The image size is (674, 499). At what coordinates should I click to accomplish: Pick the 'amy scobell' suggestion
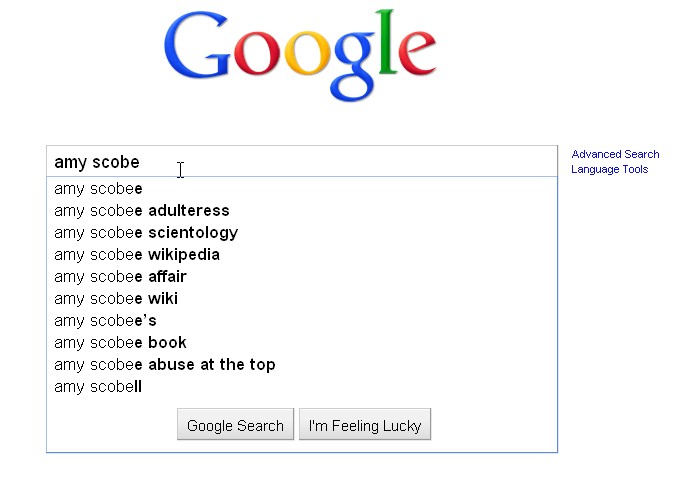tap(98, 386)
